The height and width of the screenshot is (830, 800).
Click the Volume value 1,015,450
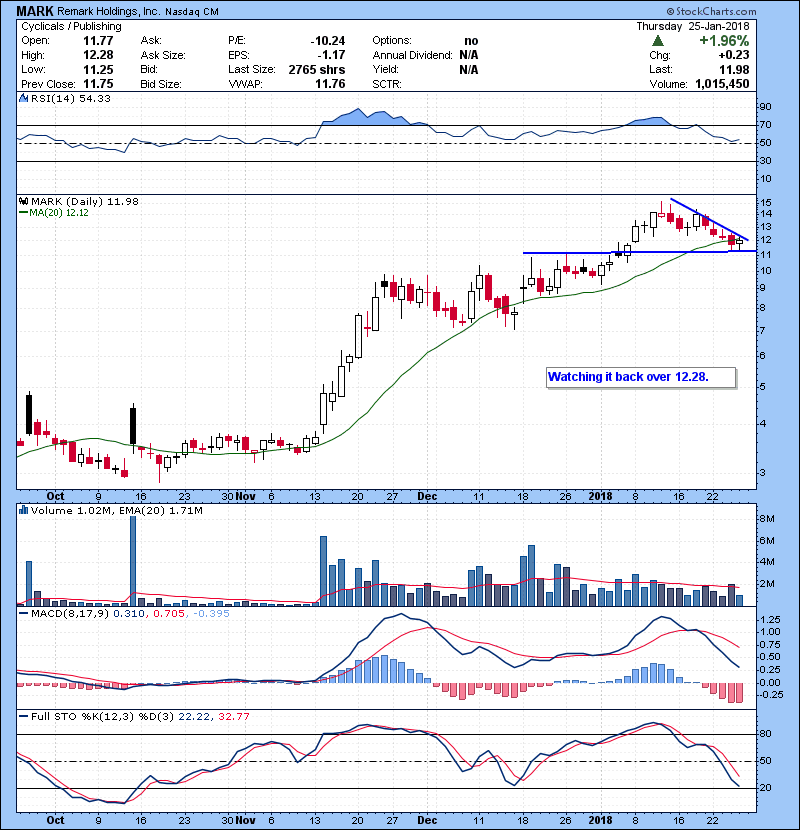(x=722, y=84)
